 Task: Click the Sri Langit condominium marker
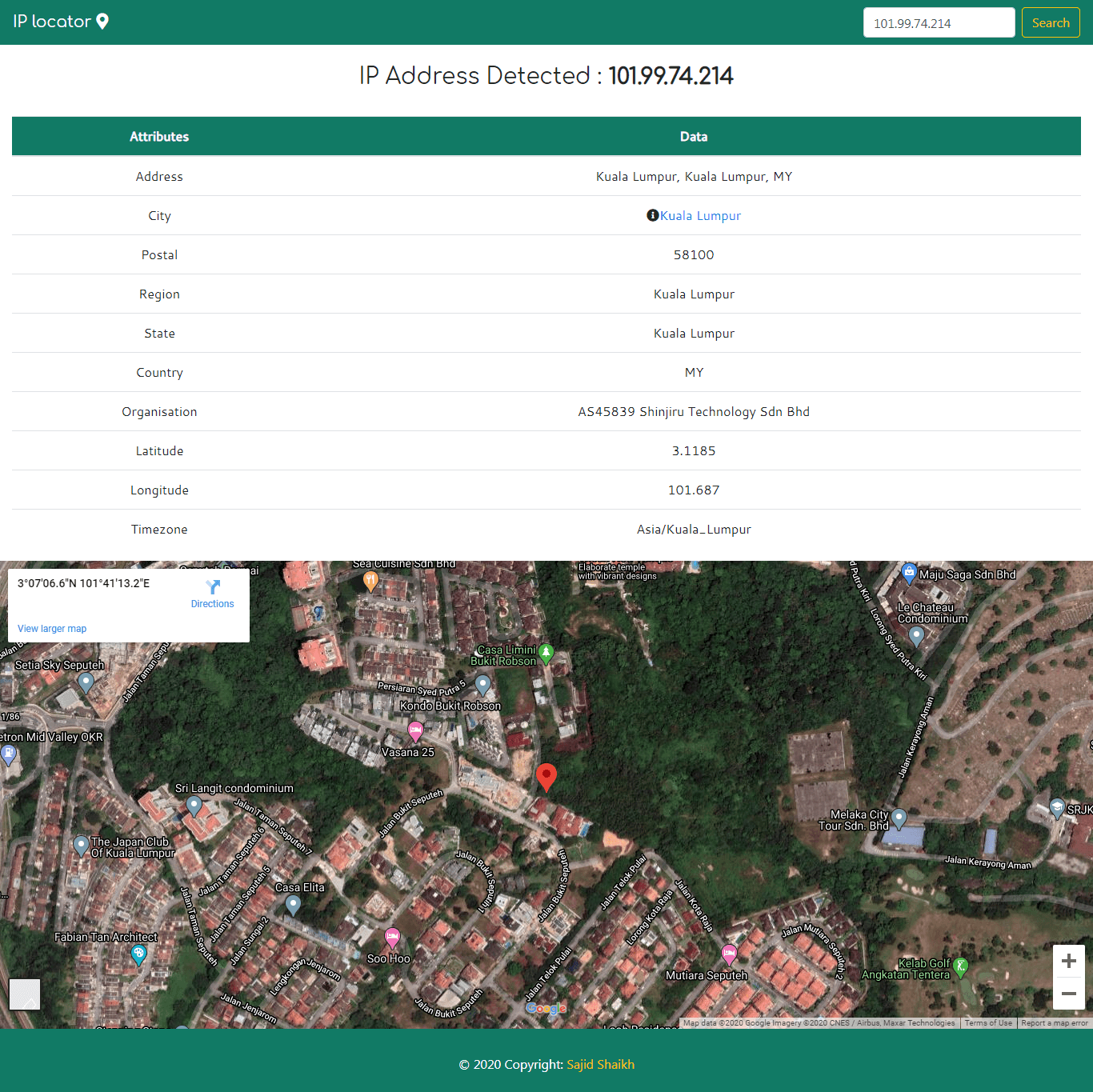tap(194, 805)
